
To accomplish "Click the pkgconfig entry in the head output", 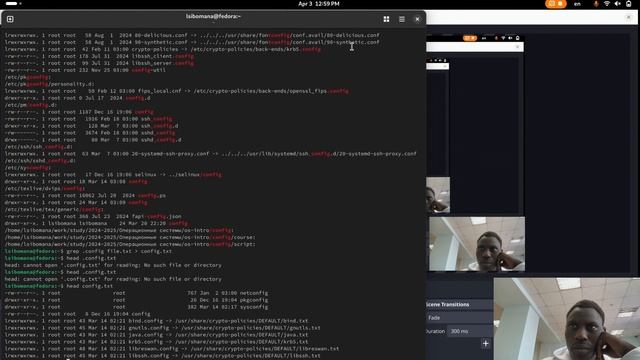I will [x=136, y=300].
